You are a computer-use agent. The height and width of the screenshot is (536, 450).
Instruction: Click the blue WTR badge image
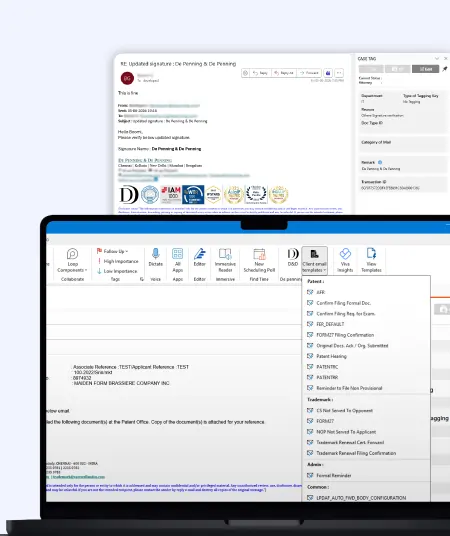click(x=193, y=195)
